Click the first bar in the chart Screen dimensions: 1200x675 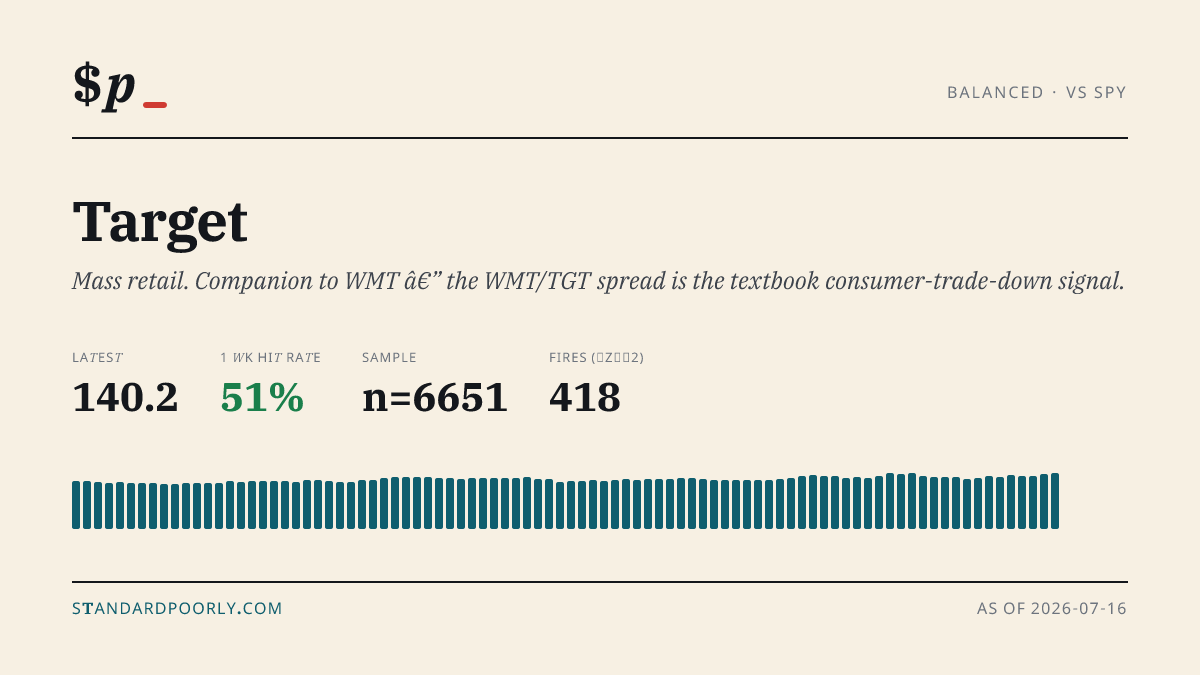[76, 505]
